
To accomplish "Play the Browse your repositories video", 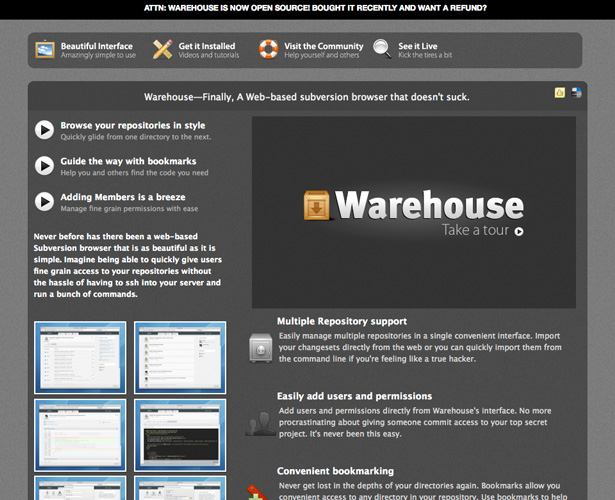I will [x=44, y=130].
